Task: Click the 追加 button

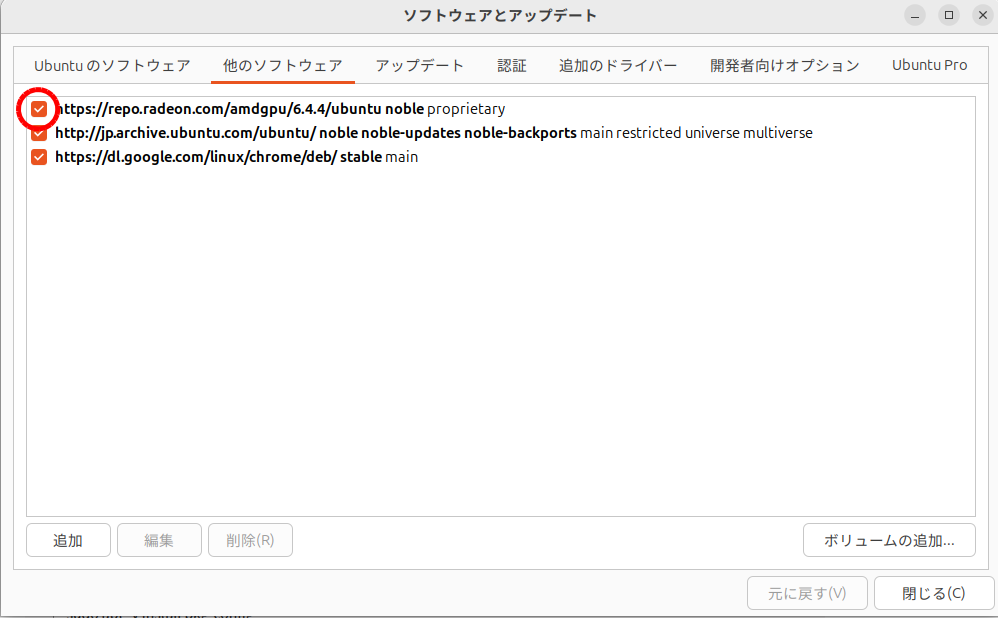Action: pos(68,541)
